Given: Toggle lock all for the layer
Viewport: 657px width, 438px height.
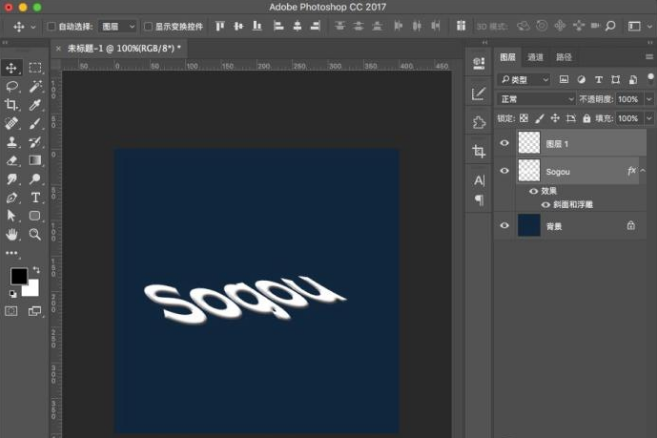Looking at the screenshot, I should coord(587,118).
